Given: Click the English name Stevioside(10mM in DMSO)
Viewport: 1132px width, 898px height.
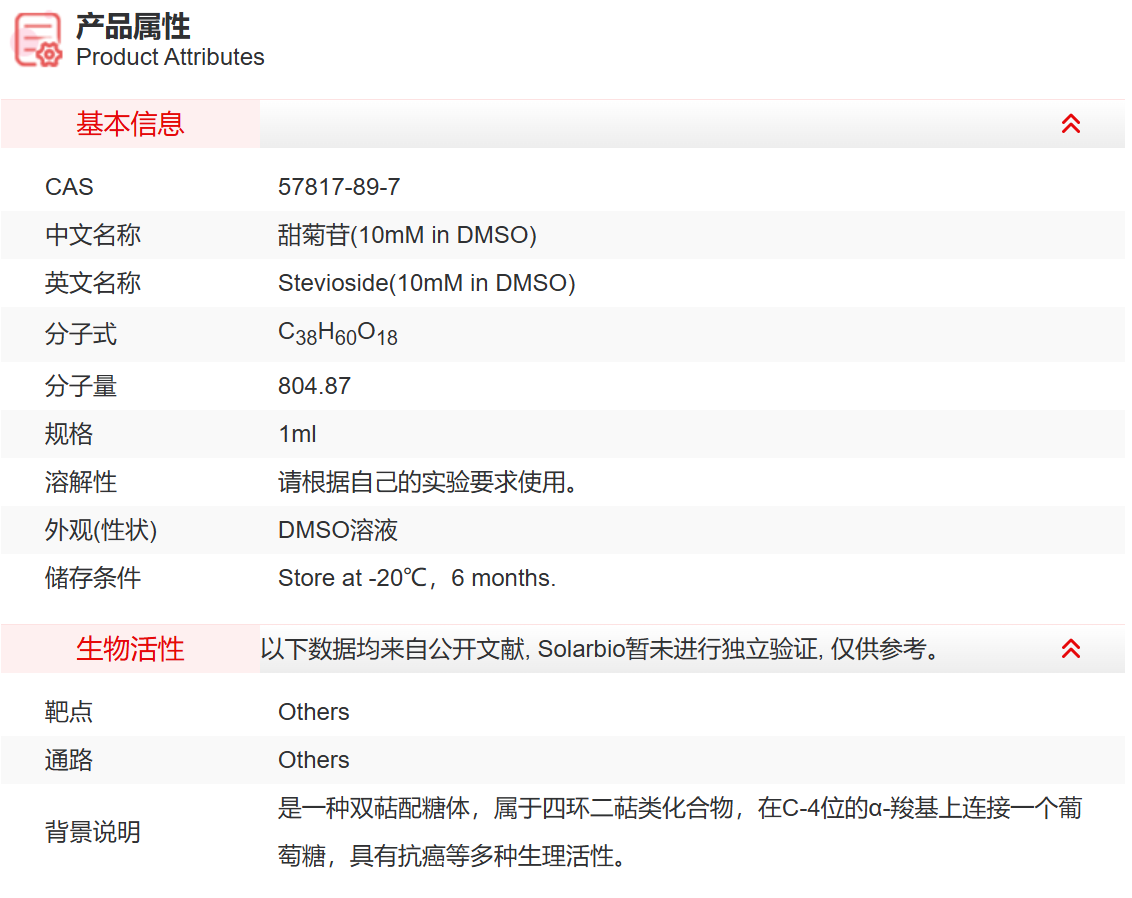Looking at the screenshot, I should tap(426, 283).
